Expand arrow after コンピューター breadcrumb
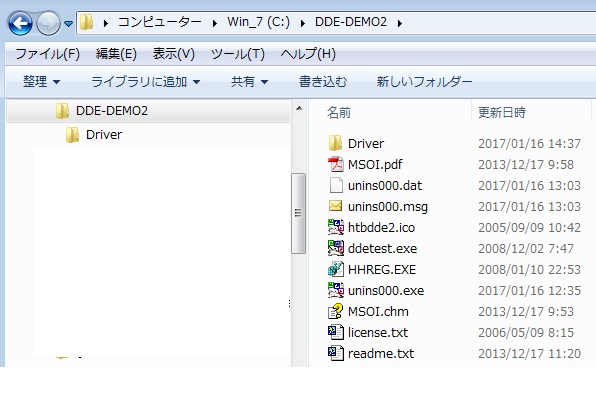 click(215, 24)
